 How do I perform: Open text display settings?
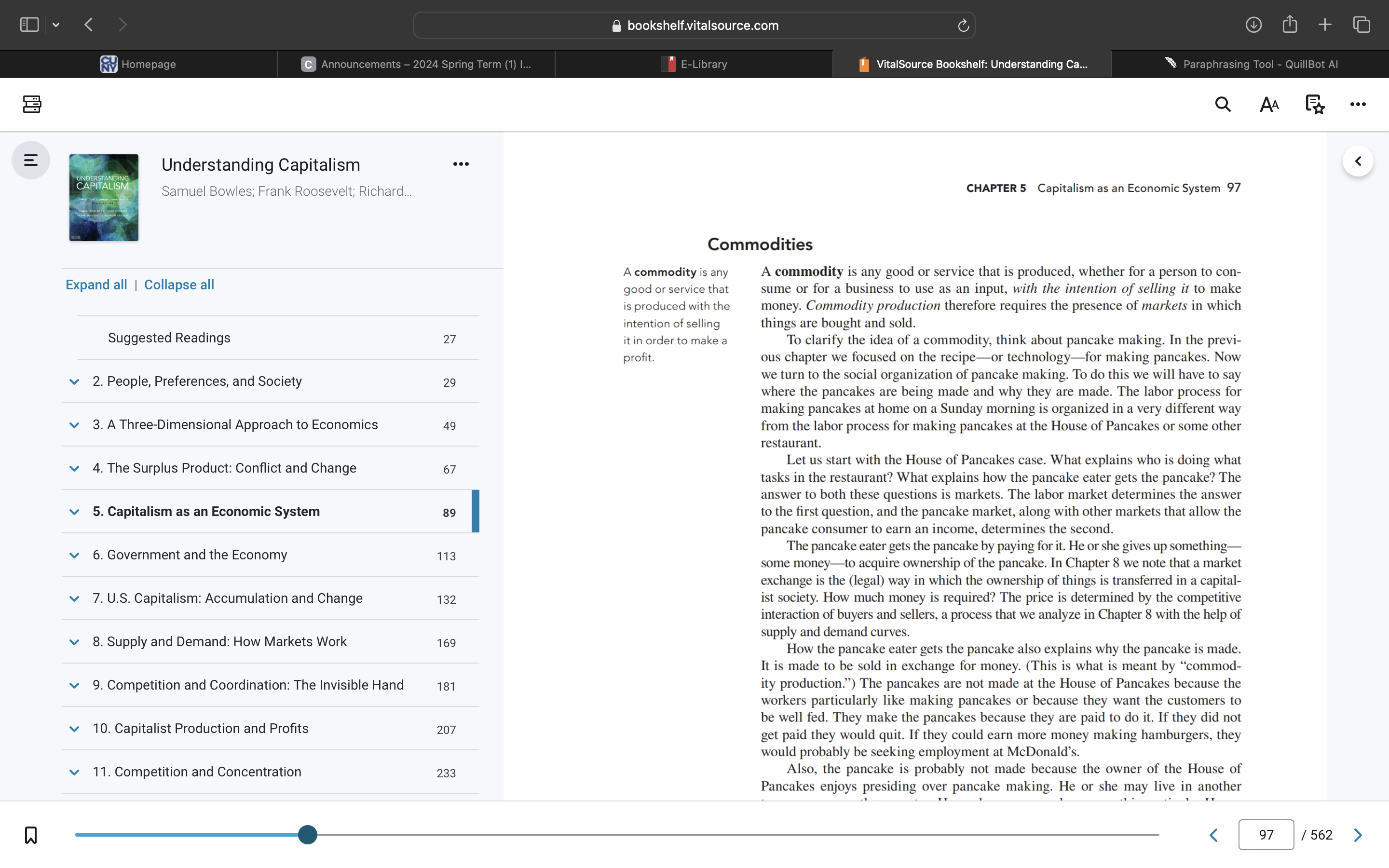(1268, 104)
